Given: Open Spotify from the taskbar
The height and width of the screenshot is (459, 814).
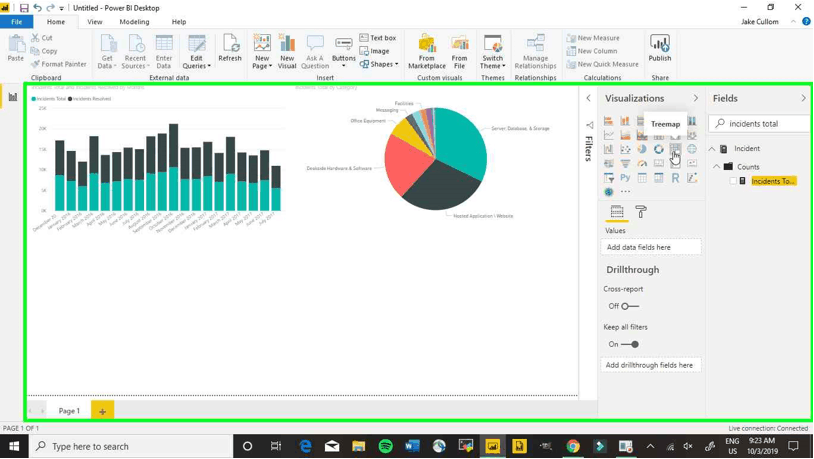Looking at the screenshot, I should point(385,446).
